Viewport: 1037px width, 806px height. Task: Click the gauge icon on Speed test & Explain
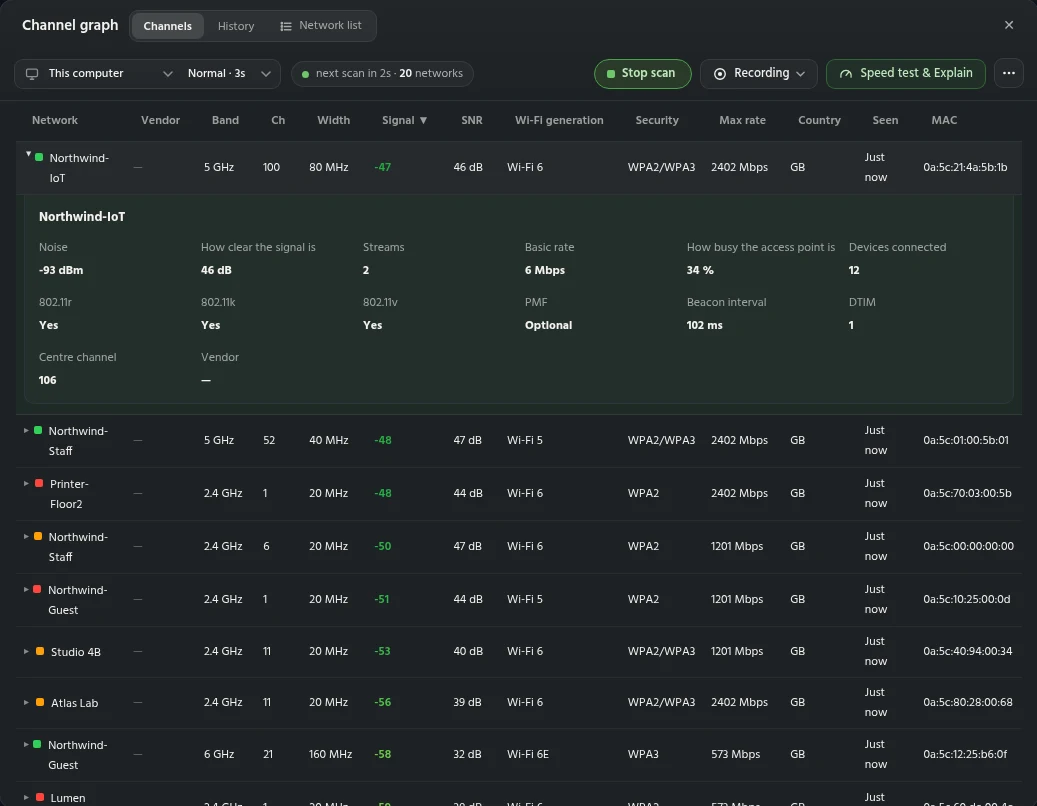click(846, 74)
